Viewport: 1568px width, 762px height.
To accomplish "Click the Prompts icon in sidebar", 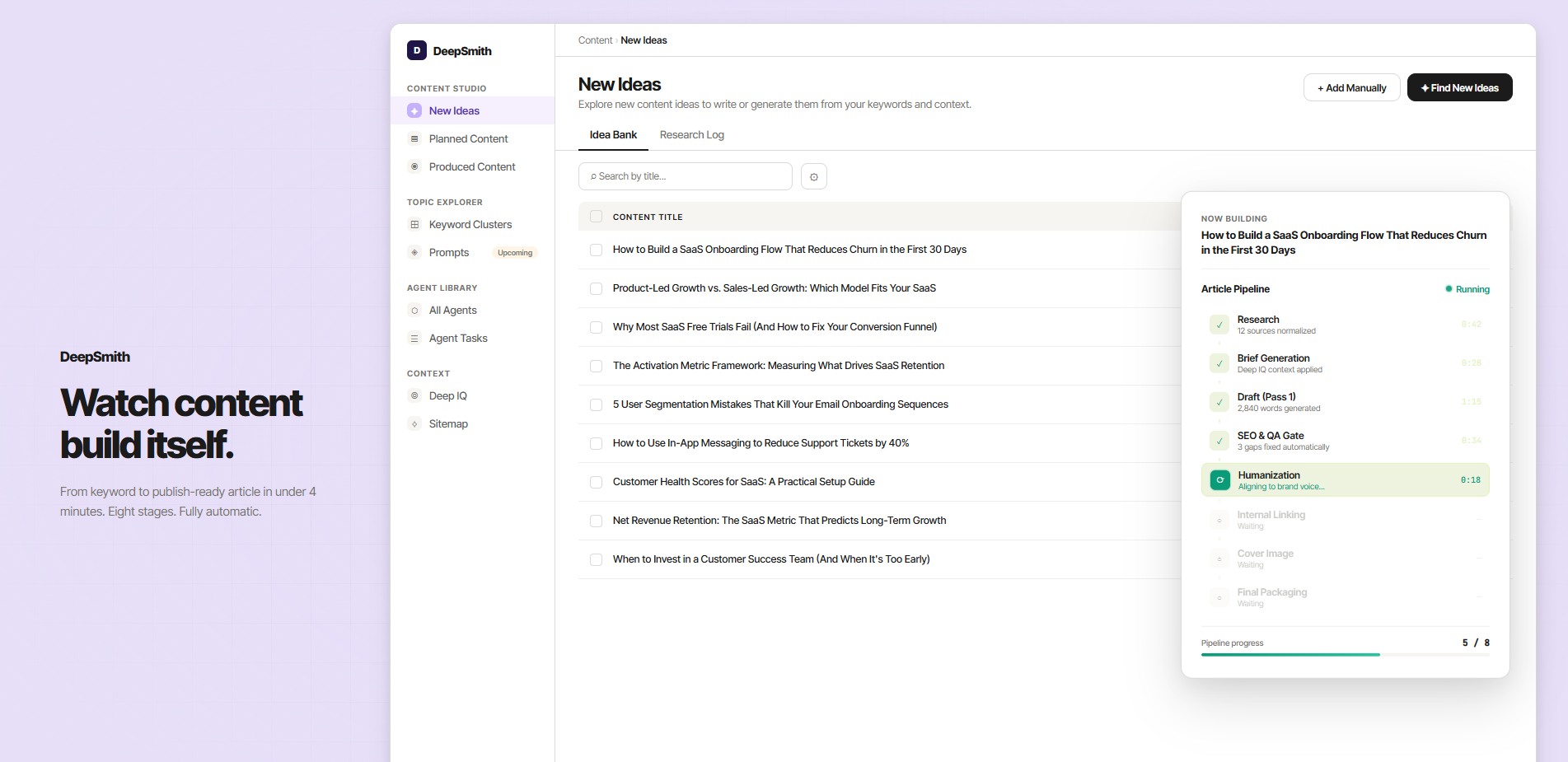I will point(414,252).
